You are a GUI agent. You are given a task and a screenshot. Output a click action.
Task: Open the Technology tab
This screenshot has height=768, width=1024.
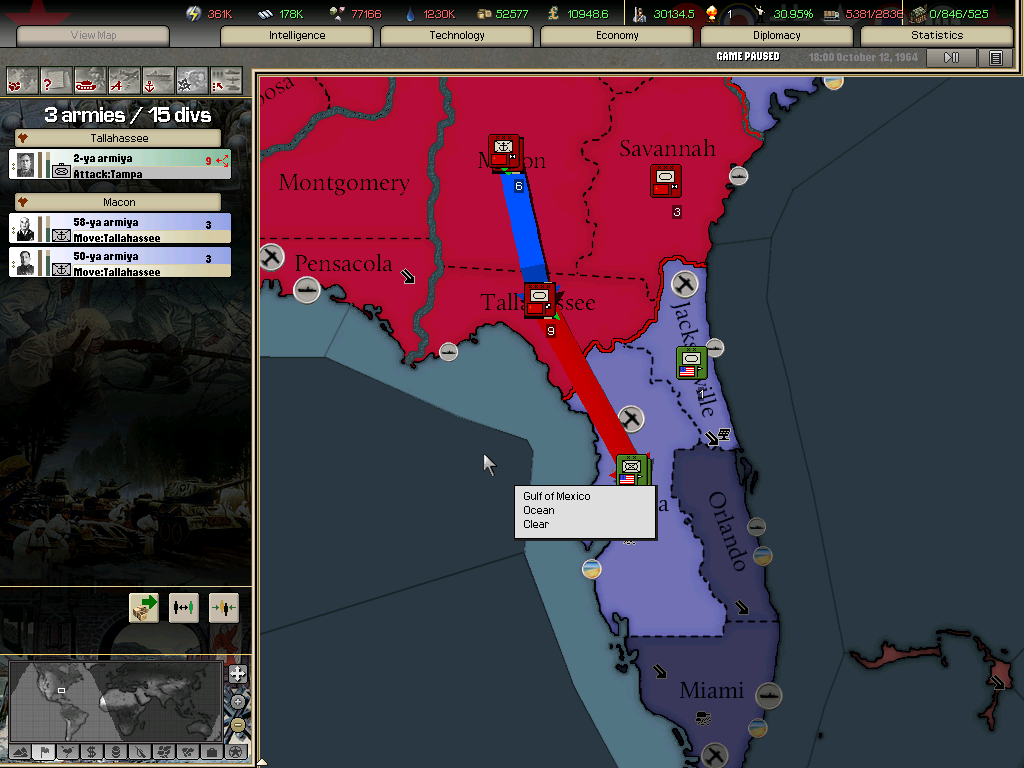(x=457, y=36)
